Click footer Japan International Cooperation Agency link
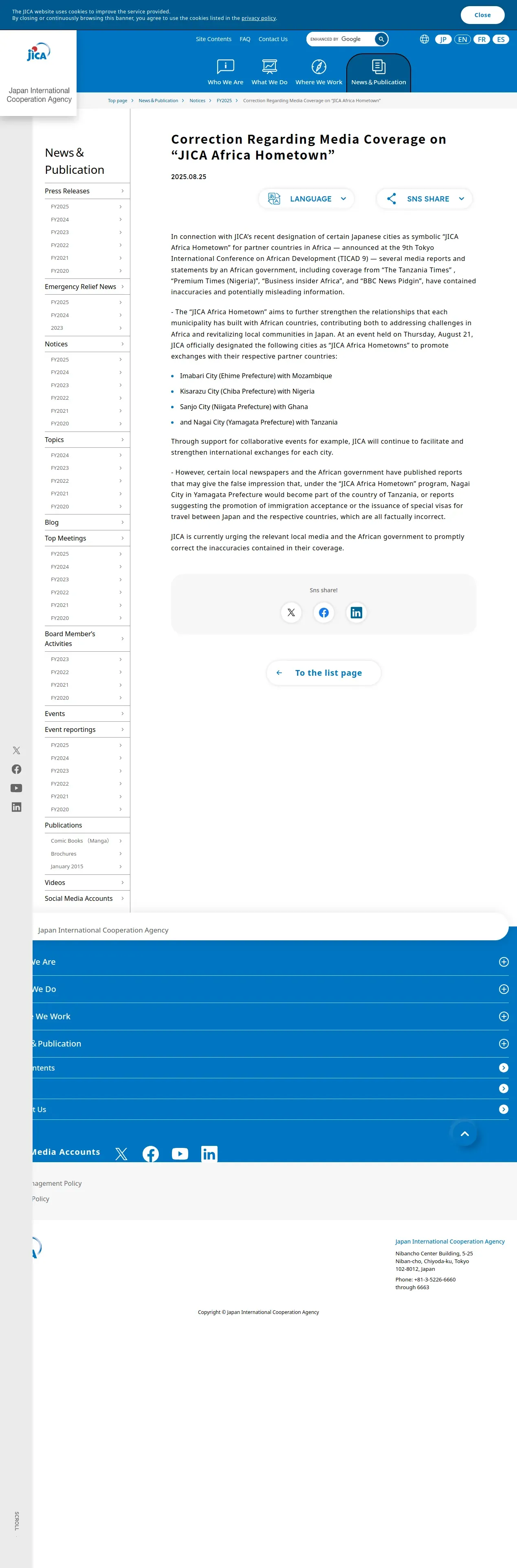517x1568 pixels. pyautogui.click(x=449, y=1241)
